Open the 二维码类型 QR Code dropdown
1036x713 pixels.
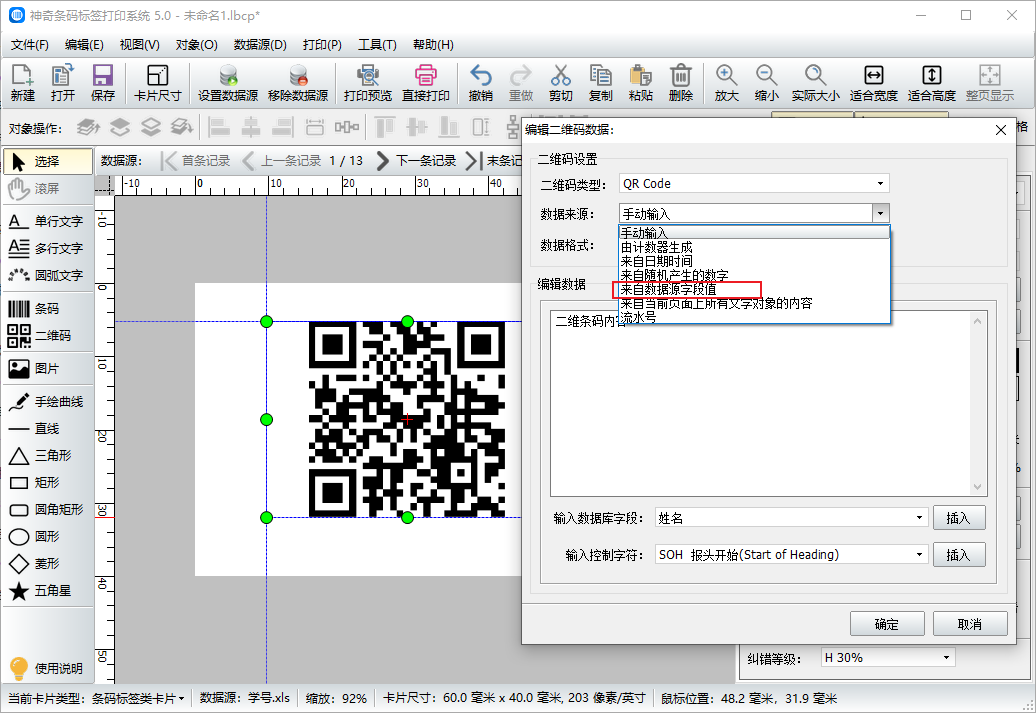tap(754, 184)
